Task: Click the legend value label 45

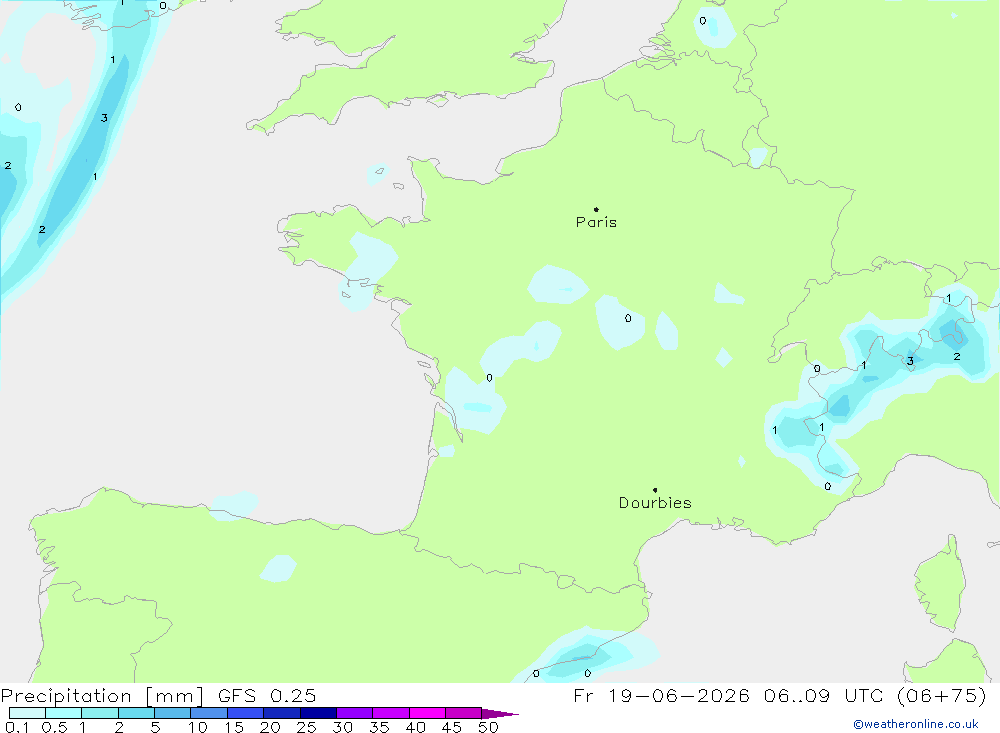Action: pyautogui.click(x=452, y=727)
